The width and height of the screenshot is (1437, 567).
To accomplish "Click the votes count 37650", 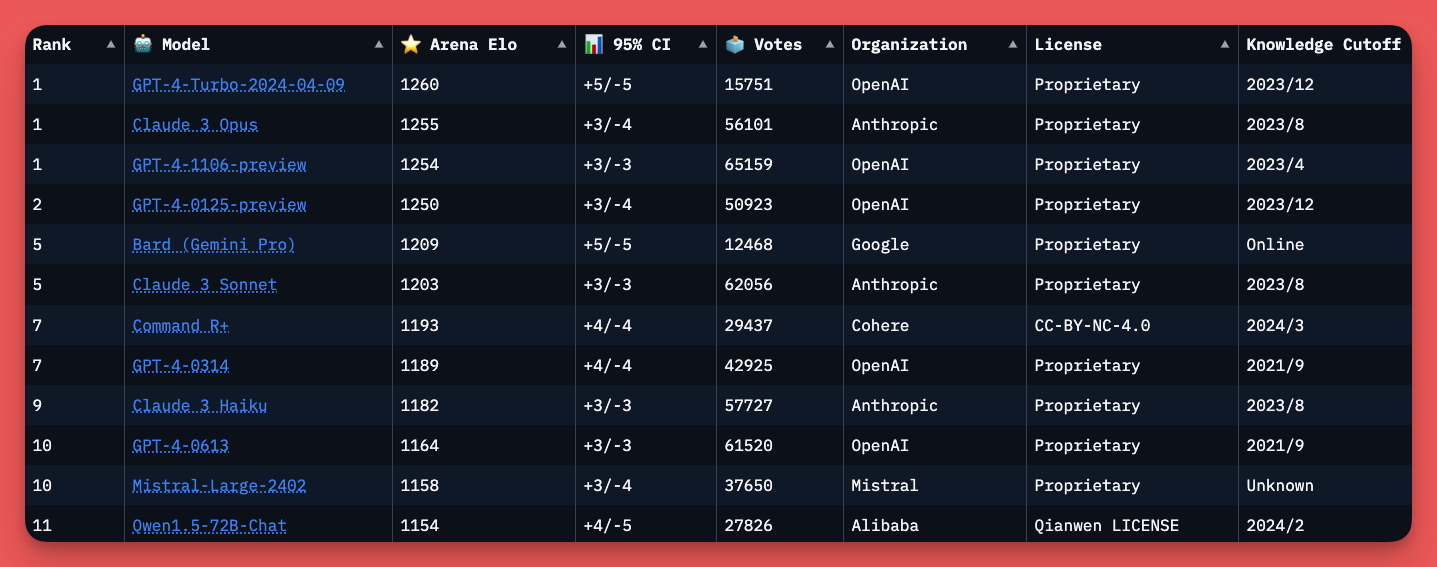I will click(x=749, y=486).
